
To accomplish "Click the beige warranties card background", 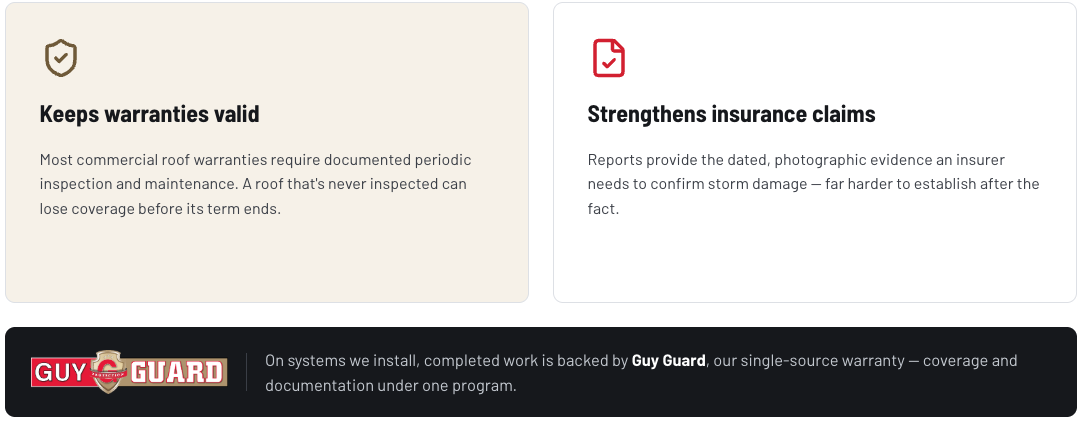I will (x=267, y=153).
